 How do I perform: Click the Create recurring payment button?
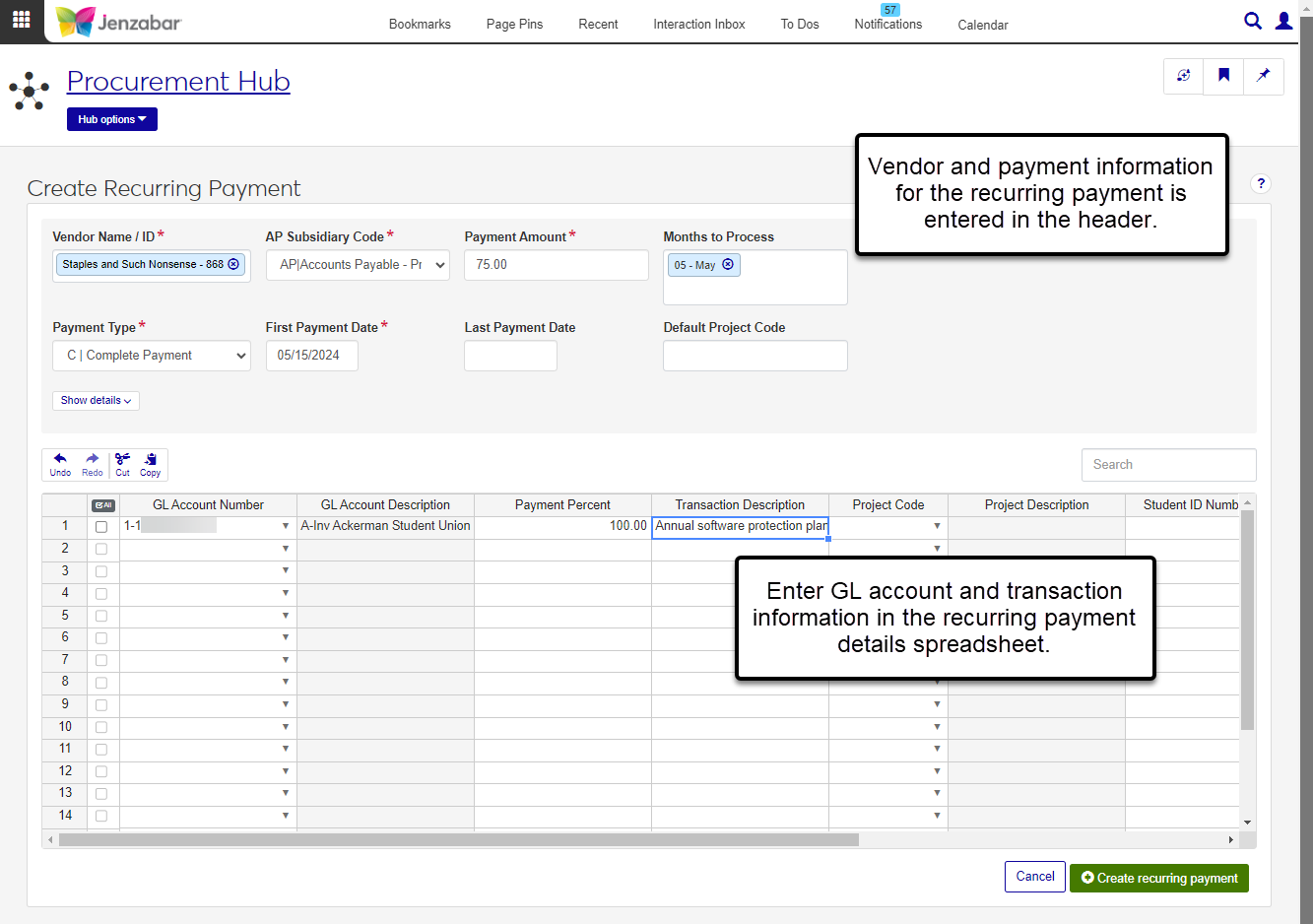point(1158,878)
